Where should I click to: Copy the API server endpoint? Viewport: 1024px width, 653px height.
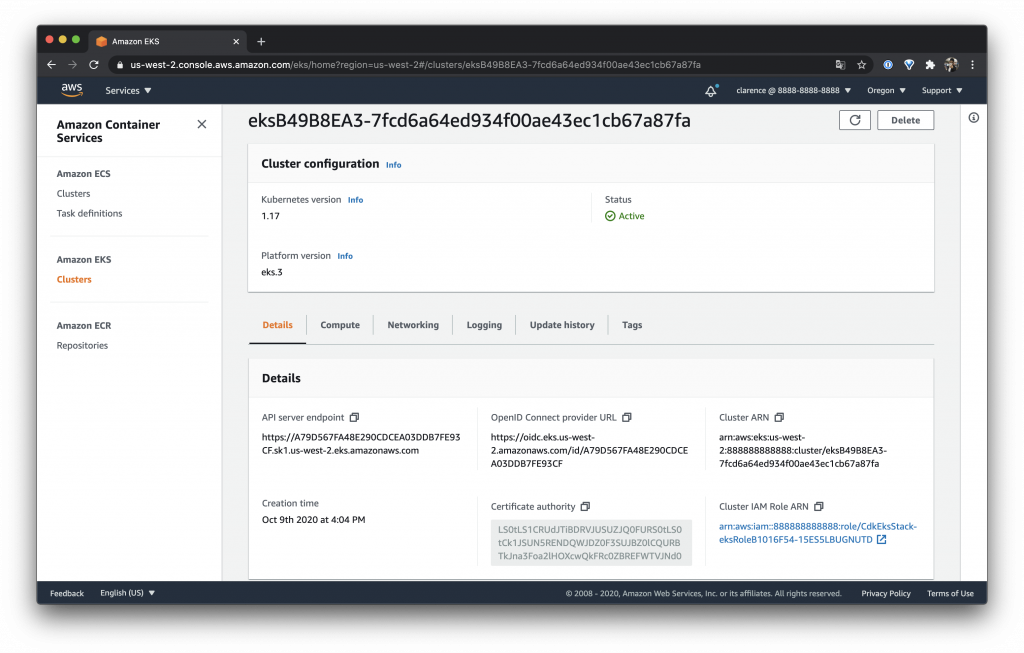tap(355, 417)
